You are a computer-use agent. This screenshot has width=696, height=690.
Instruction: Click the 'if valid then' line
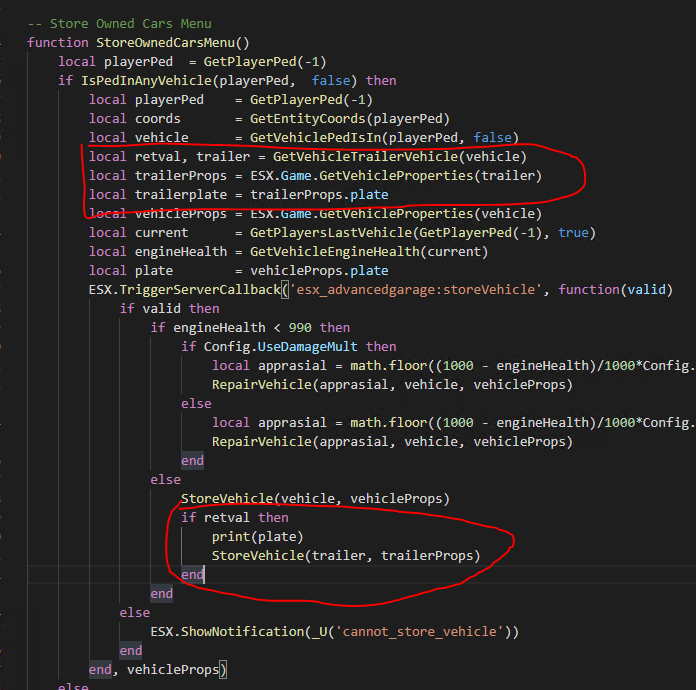click(169, 309)
